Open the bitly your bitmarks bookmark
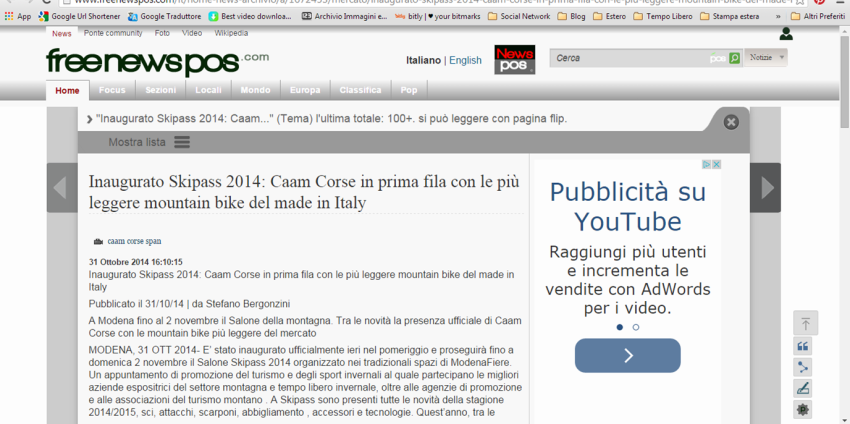The height and width of the screenshot is (424, 850). point(437,16)
